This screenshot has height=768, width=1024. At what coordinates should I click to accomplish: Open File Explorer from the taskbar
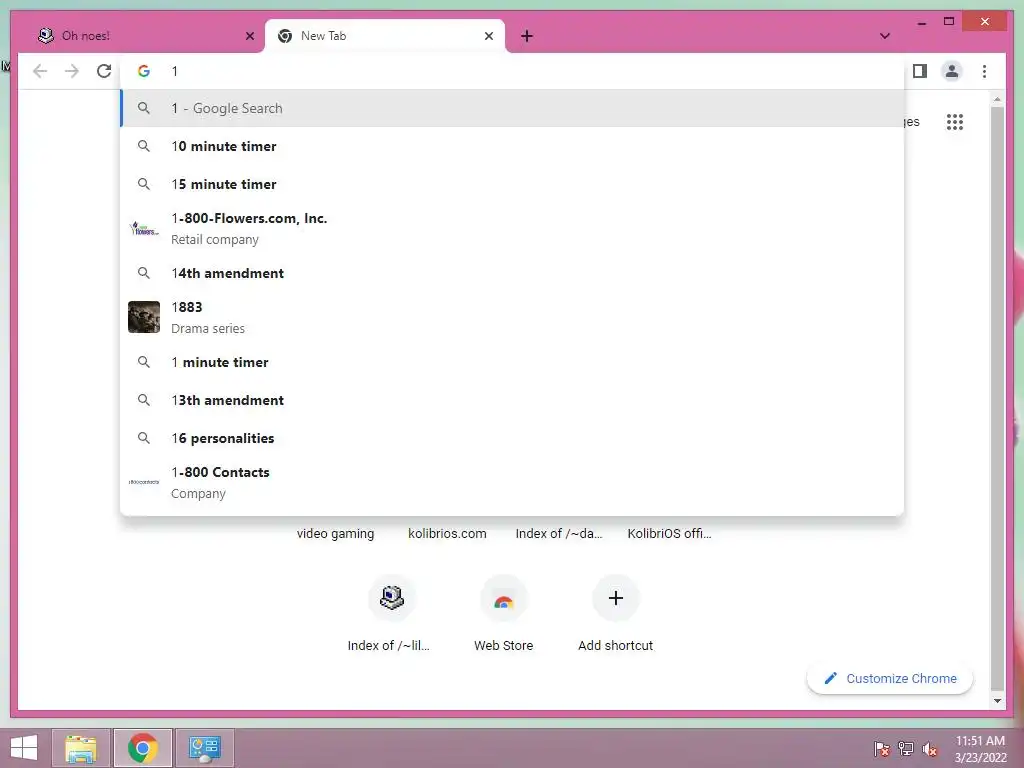coord(80,748)
